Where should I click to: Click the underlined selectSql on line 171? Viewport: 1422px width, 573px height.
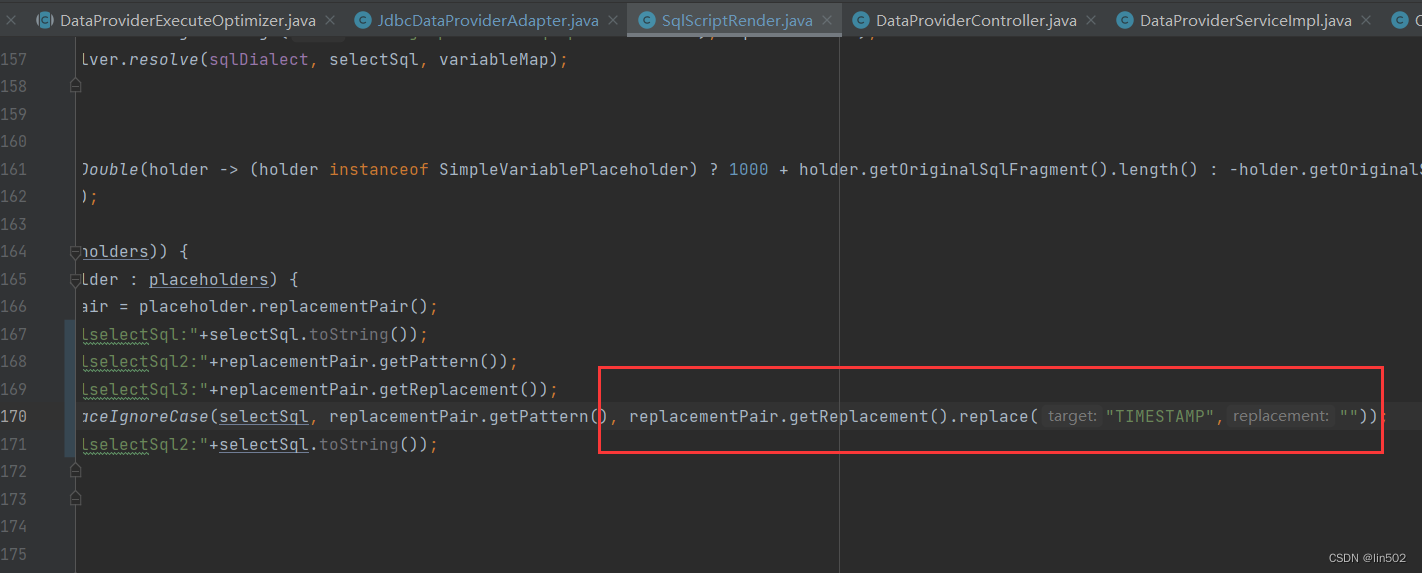click(x=264, y=444)
